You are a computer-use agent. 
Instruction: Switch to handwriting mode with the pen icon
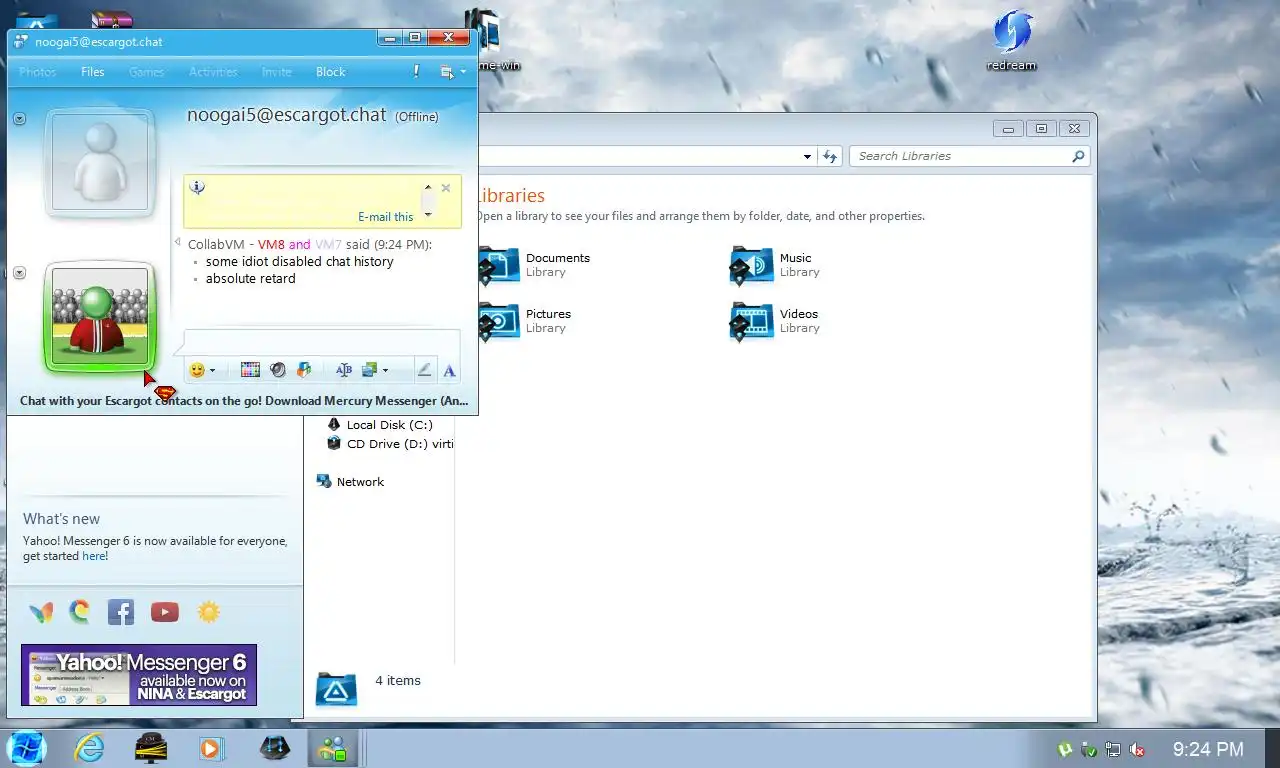click(x=424, y=370)
